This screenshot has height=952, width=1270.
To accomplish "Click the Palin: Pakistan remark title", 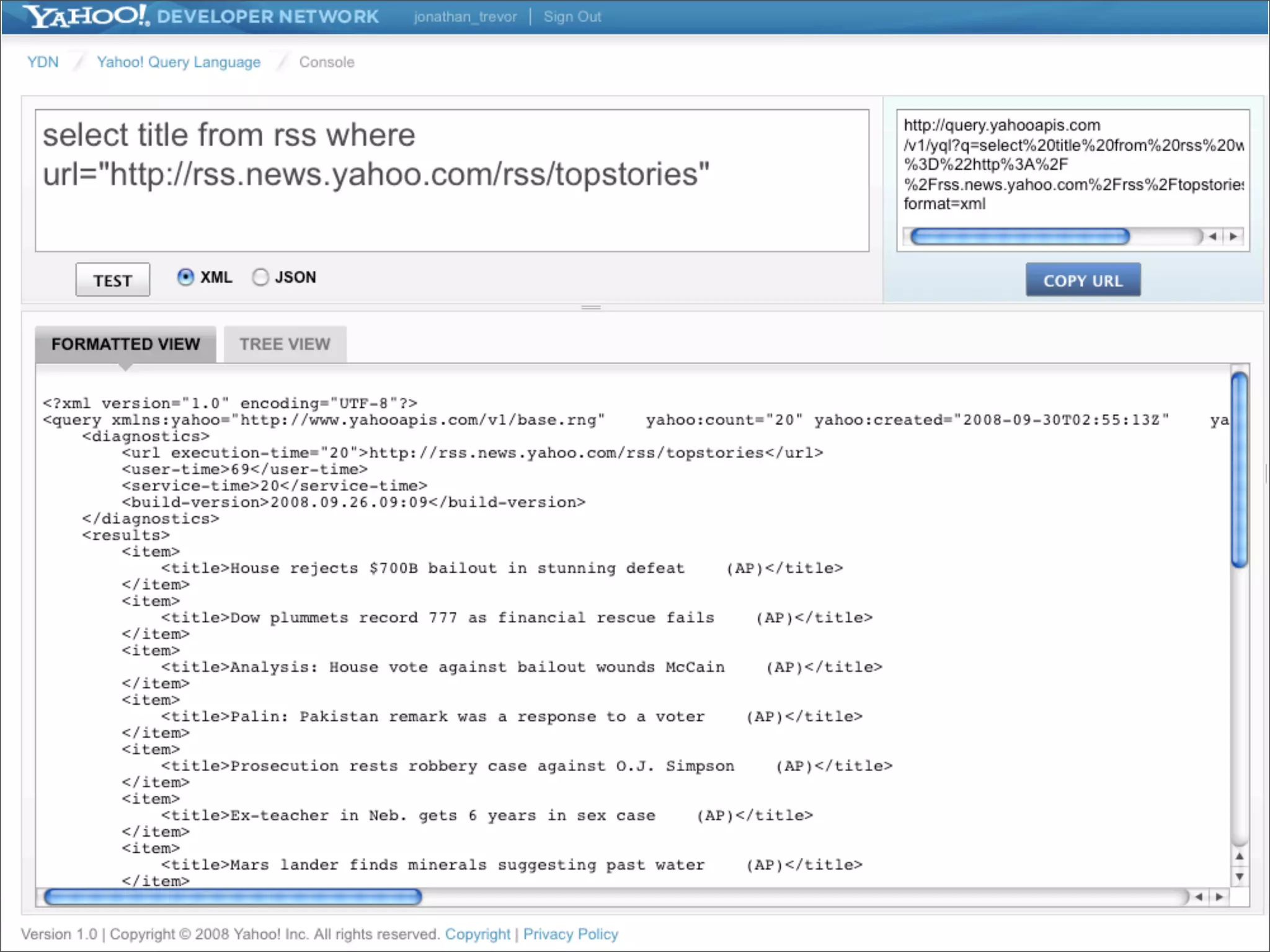I will tap(512, 717).
